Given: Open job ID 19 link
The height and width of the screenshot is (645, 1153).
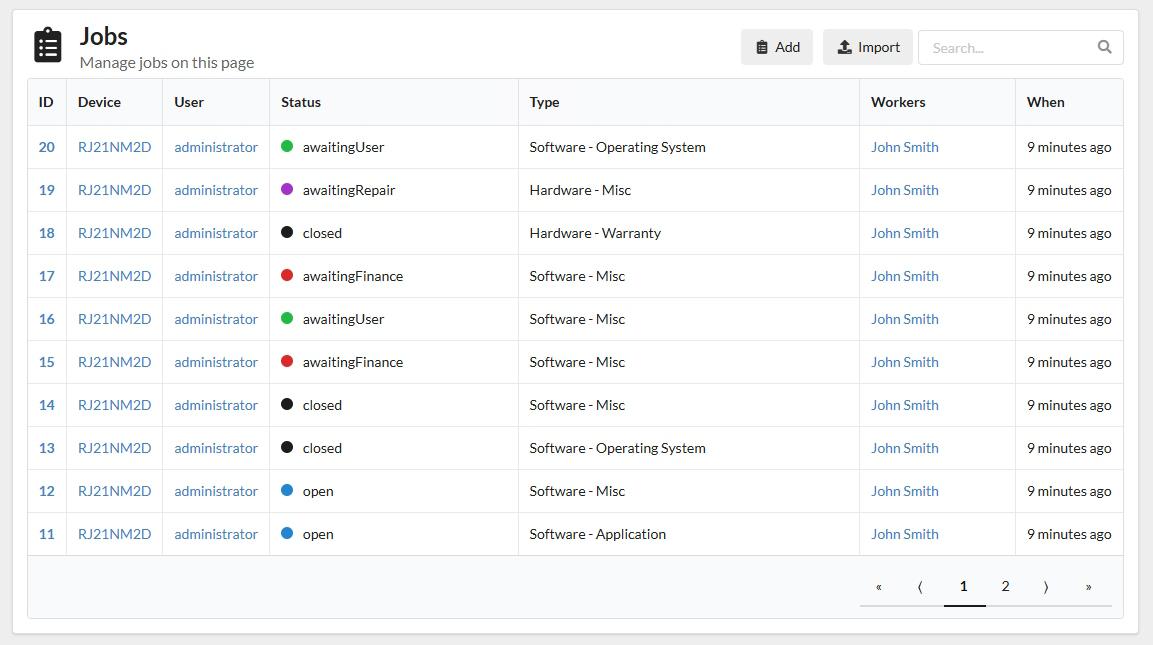Looking at the screenshot, I should pyautogui.click(x=47, y=190).
